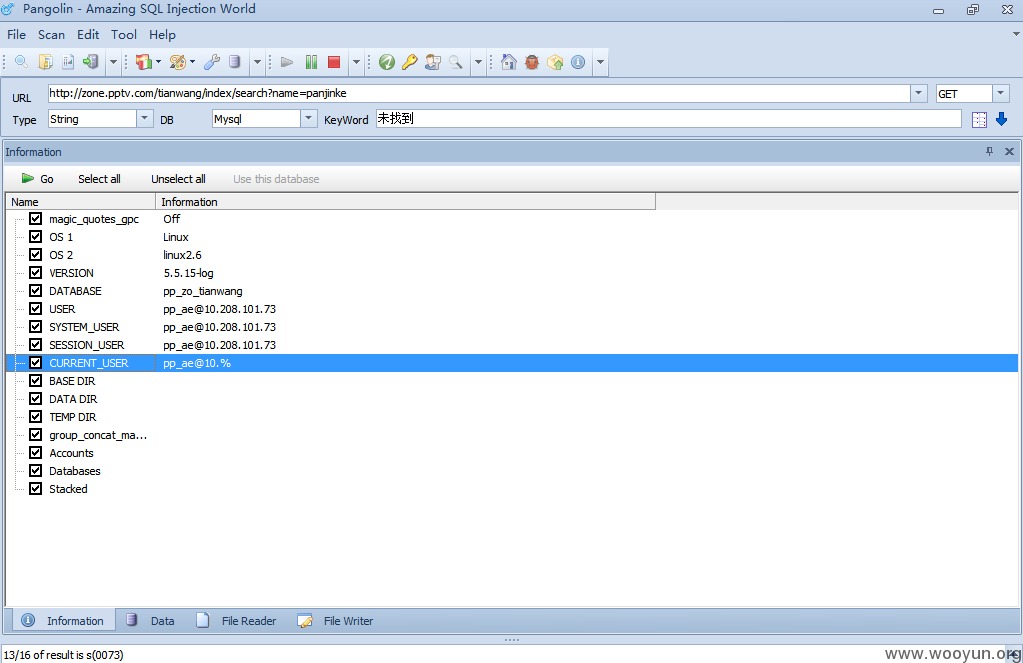Click the grey magnifier toolbar icon
This screenshot has width=1023, height=663.
[455, 62]
